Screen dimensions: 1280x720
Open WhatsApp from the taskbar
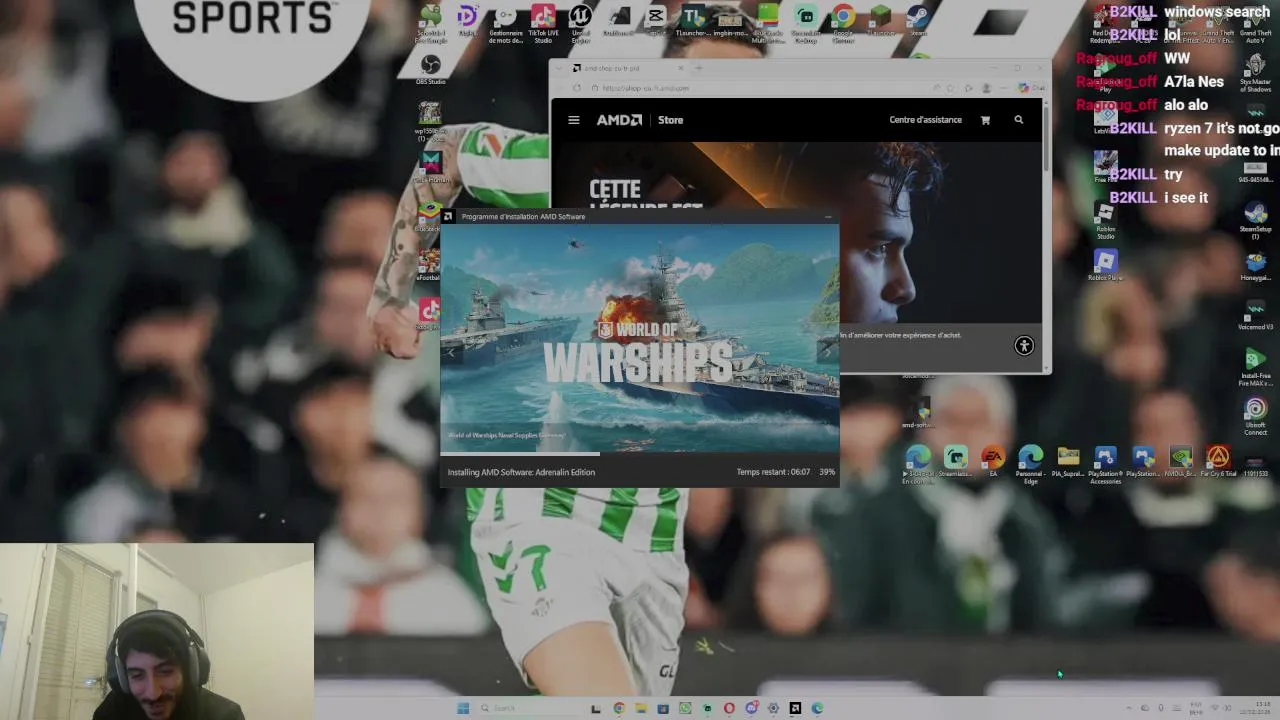685,708
